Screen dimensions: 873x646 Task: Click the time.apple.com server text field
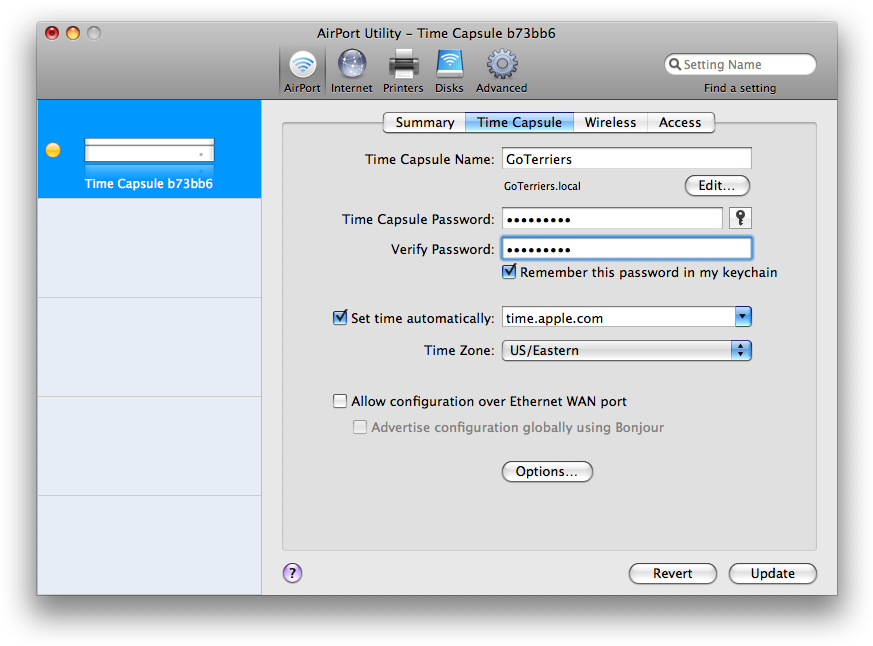pyautogui.click(x=619, y=317)
